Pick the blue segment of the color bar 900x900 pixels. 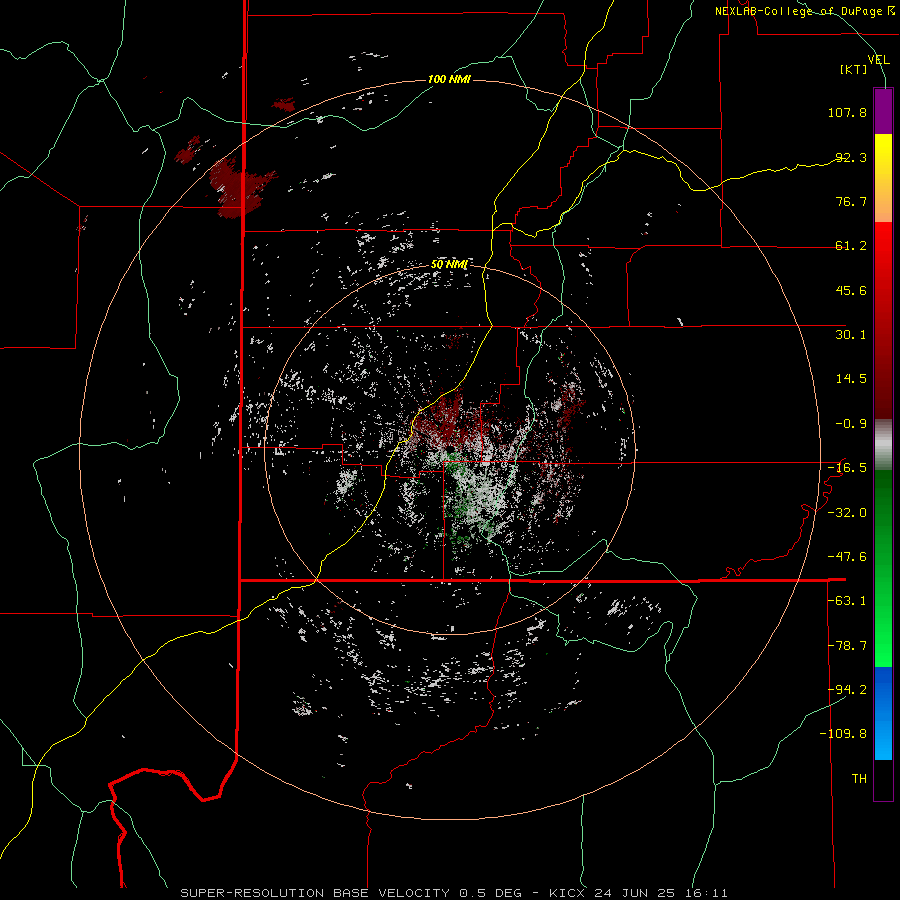click(883, 713)
